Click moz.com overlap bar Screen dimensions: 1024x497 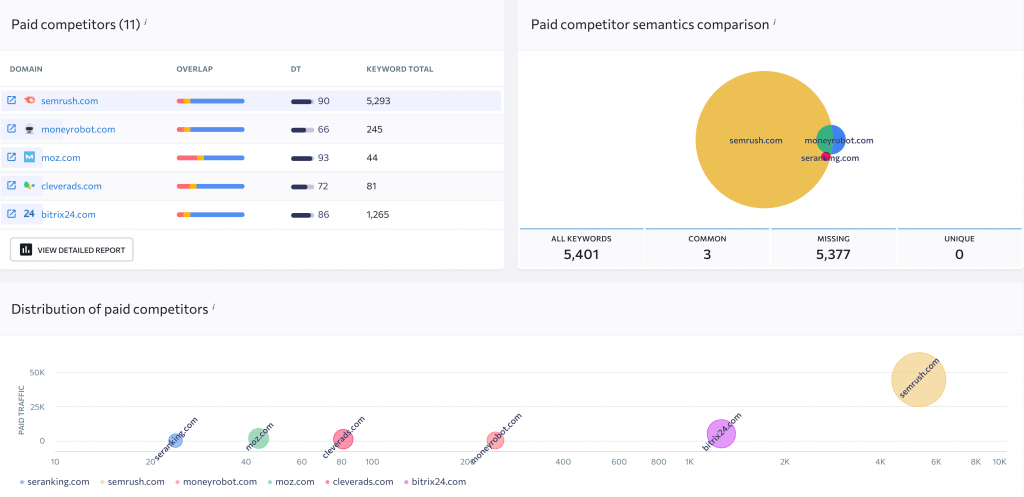click(x=210, y=157)
